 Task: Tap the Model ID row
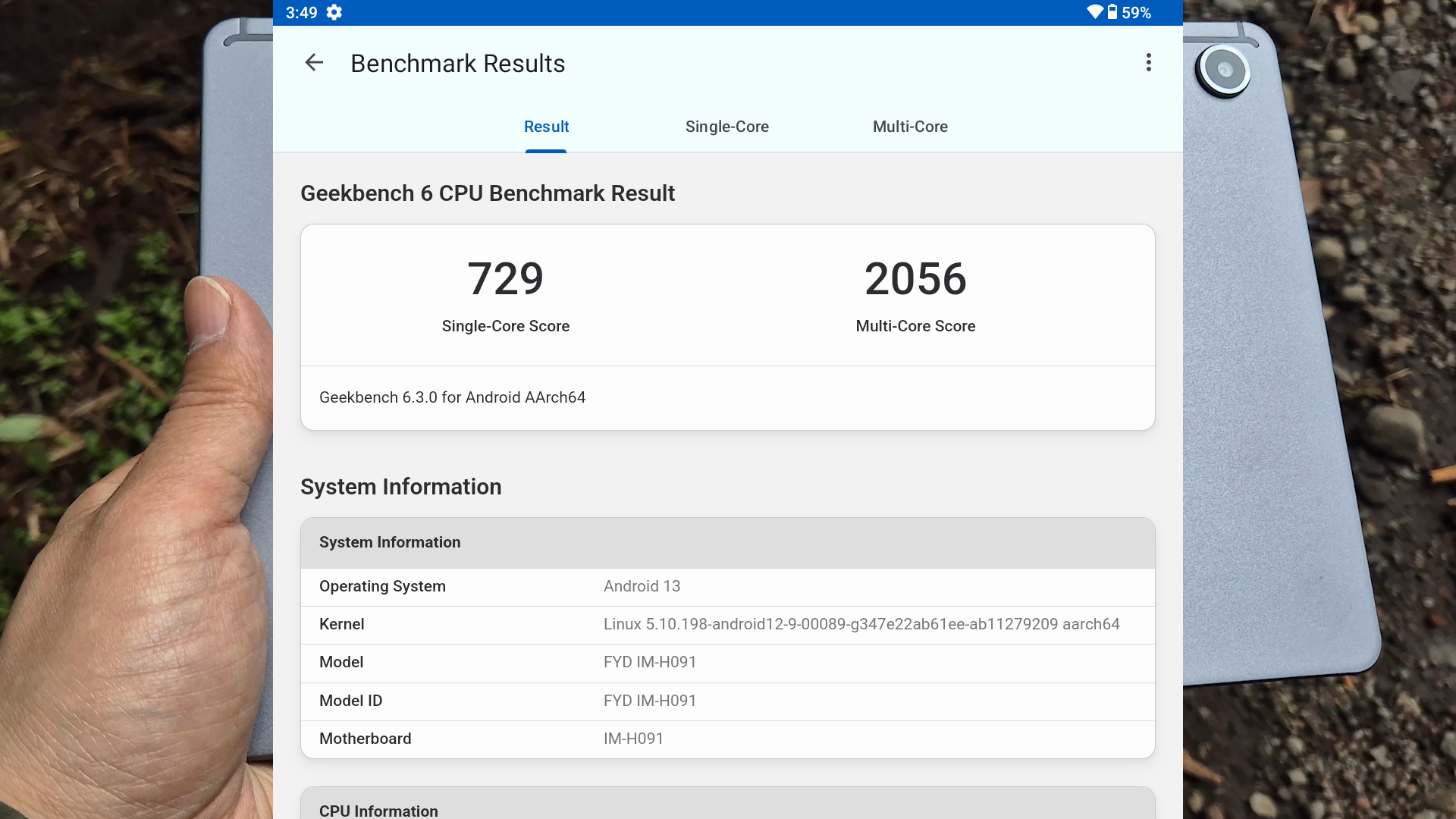726,701
